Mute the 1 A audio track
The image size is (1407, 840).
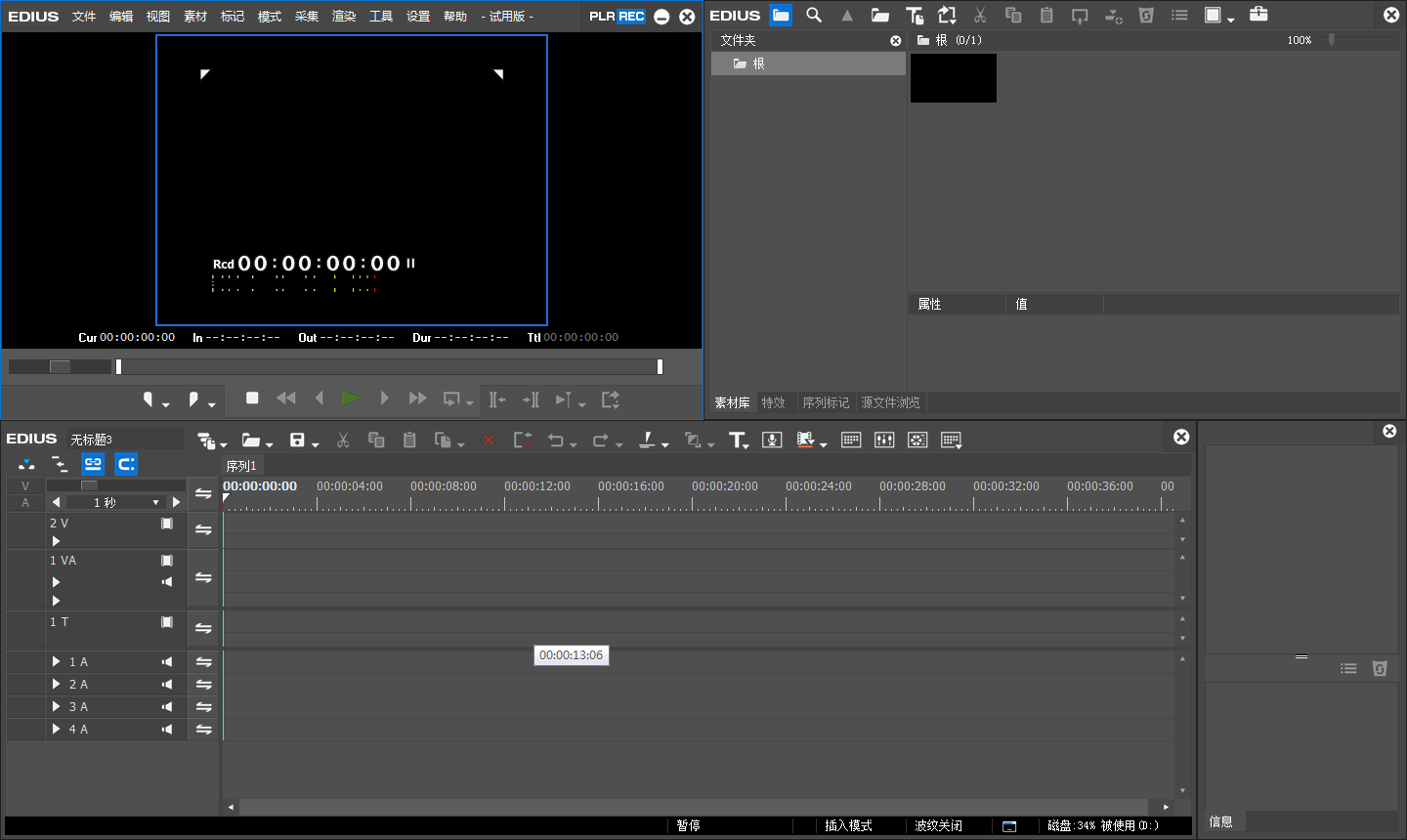pyautogui.click(x=167, y=662)
